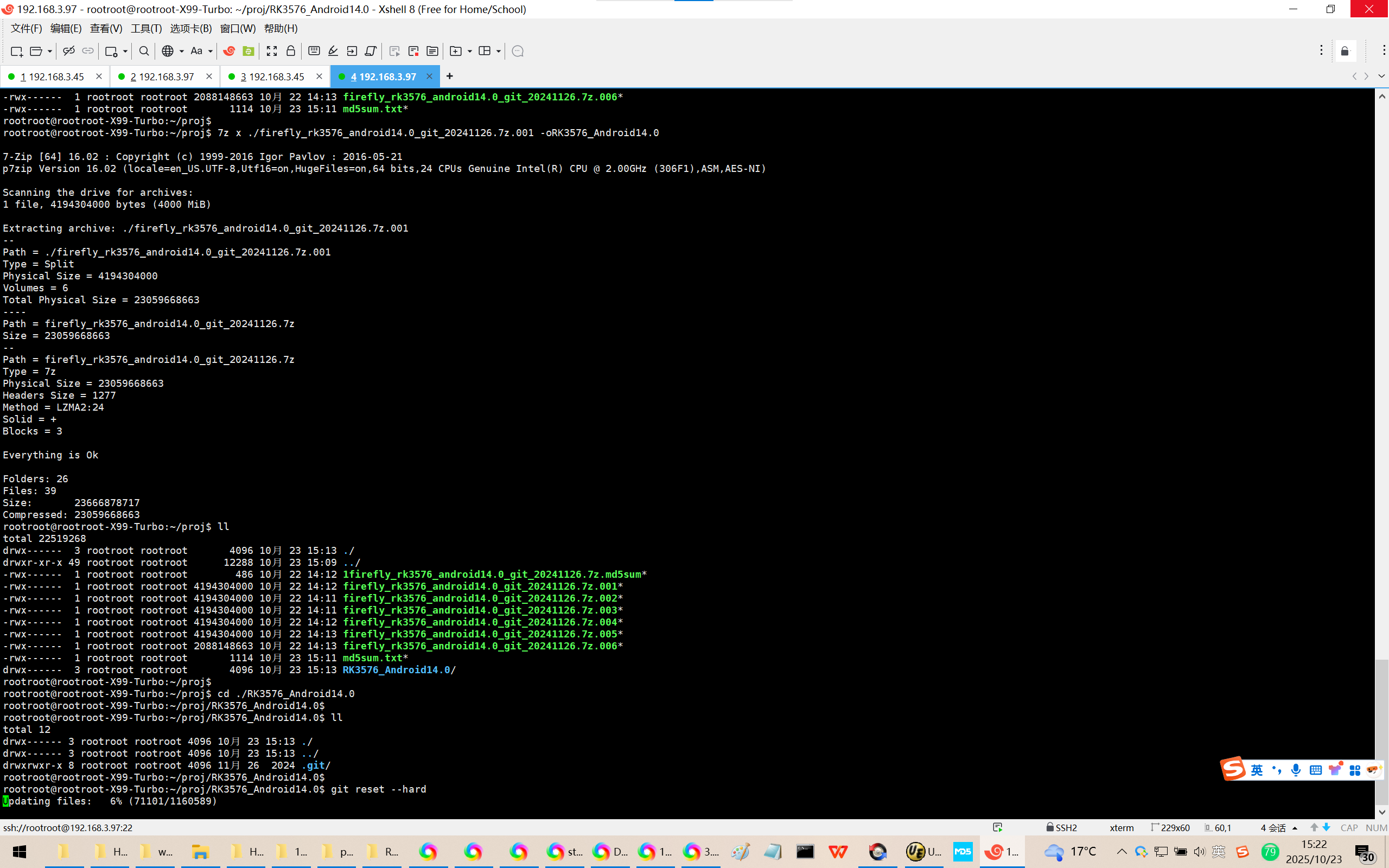Open the 工具(T) menu
This screenshot has width=1389, height=868.
click(146, 28)
